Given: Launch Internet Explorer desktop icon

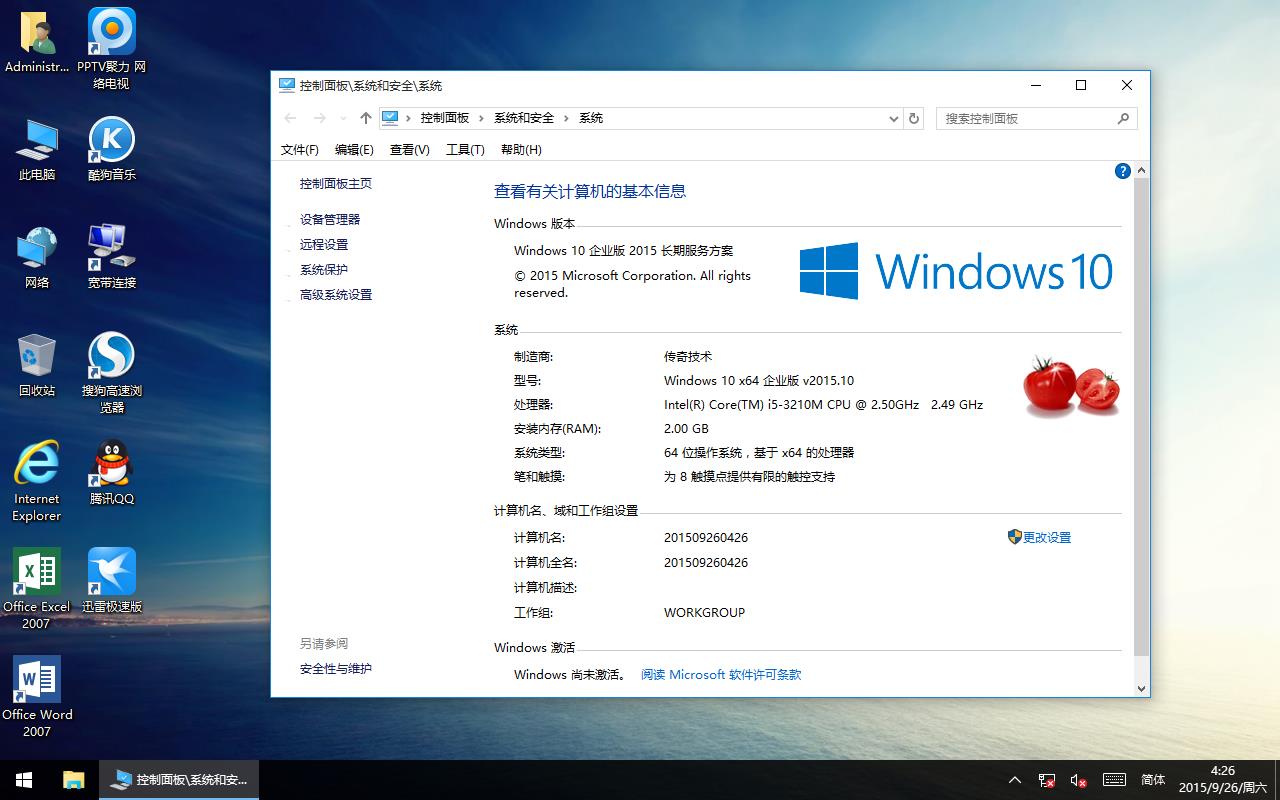Looking at the screenshot, I should tap(37, 481).
